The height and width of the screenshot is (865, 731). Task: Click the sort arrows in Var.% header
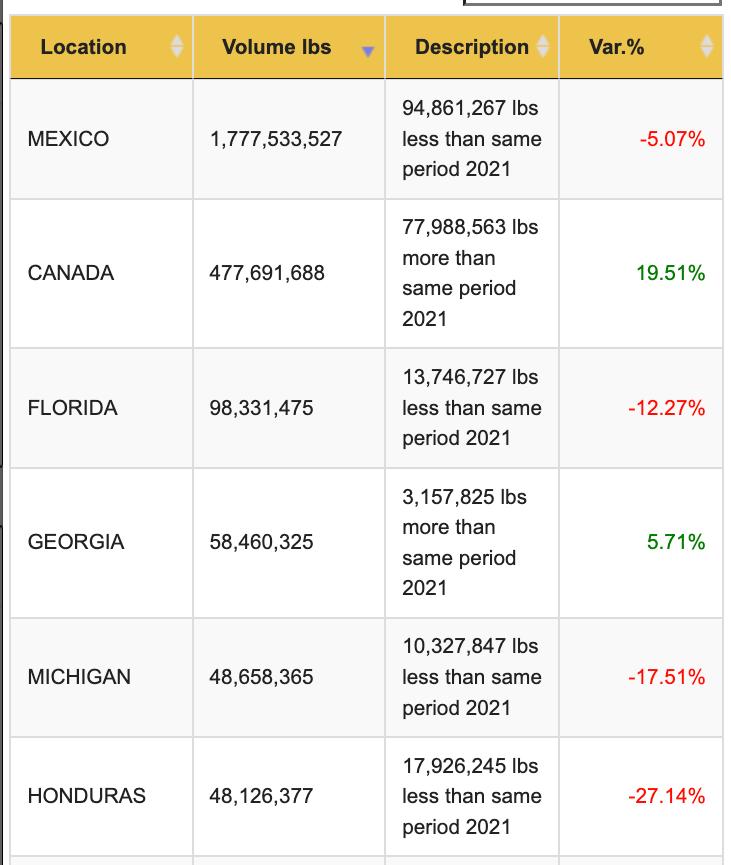click(x=707, y=47)
